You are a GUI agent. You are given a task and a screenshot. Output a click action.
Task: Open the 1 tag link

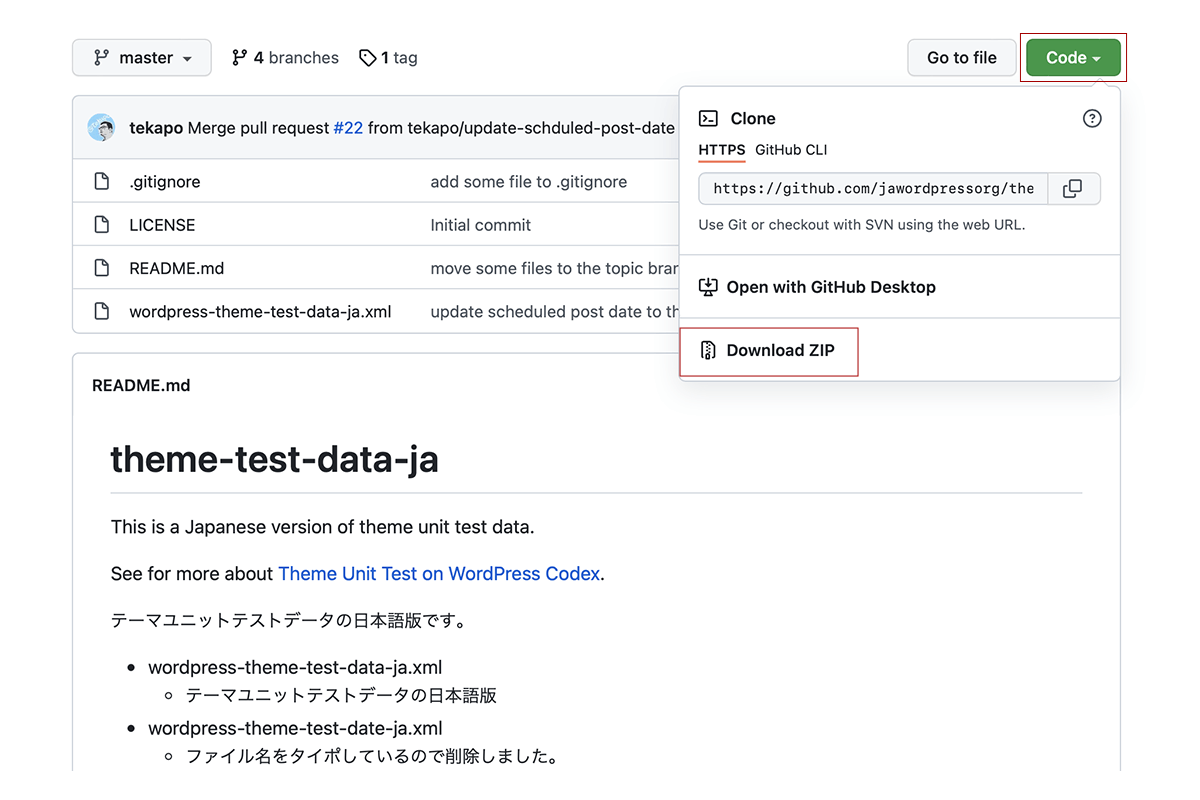pos(388,58)
